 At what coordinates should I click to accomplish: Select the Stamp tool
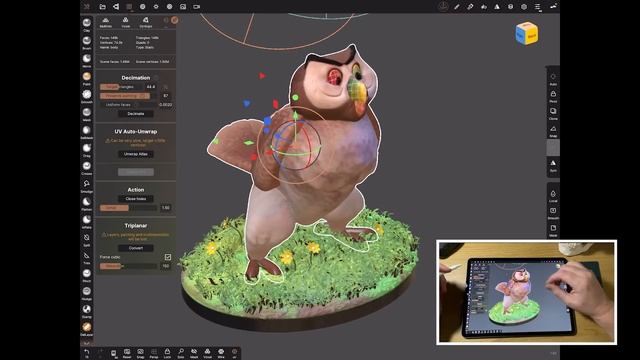[87, 311]
